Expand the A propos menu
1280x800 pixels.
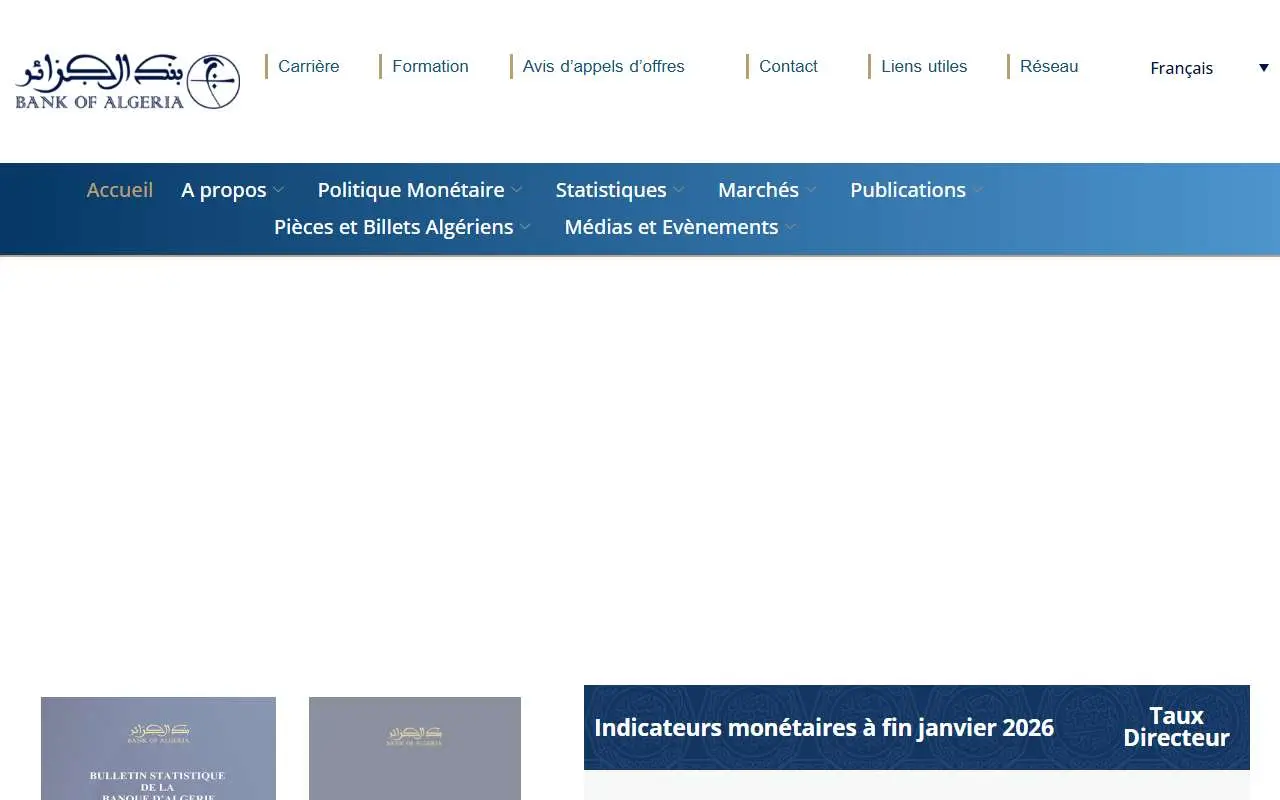[x=233, y=190]
